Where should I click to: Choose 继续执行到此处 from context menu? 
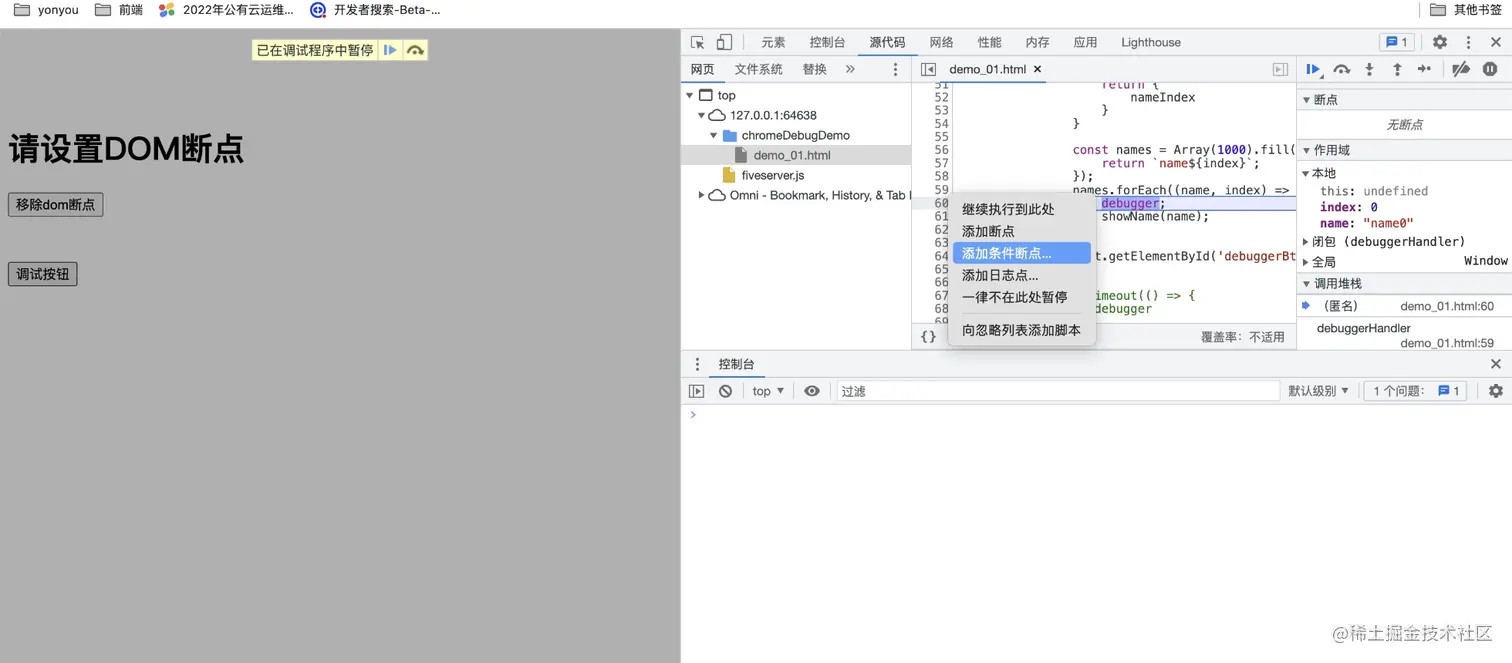pyautogui.click(x=1021, y=209)
